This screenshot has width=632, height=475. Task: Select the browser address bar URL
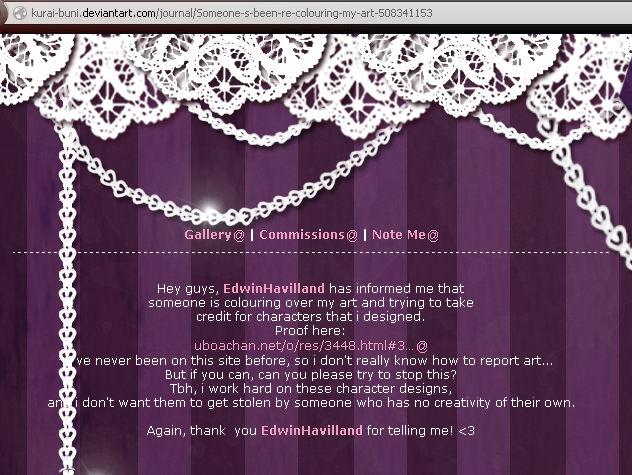(232, 13)
